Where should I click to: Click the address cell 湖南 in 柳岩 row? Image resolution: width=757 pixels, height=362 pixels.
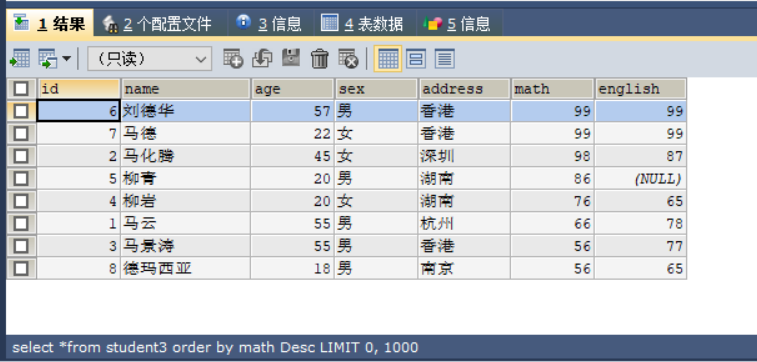[x=464, y=201]
